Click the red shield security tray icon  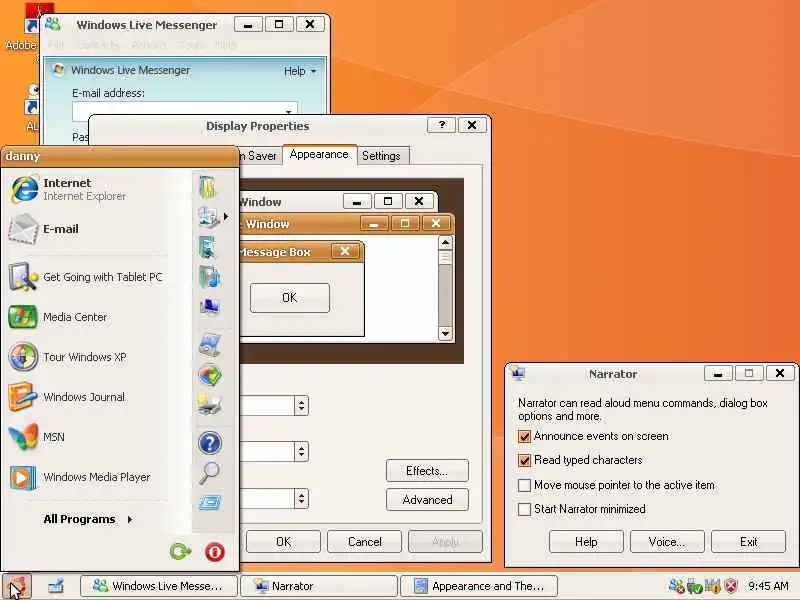731,586
